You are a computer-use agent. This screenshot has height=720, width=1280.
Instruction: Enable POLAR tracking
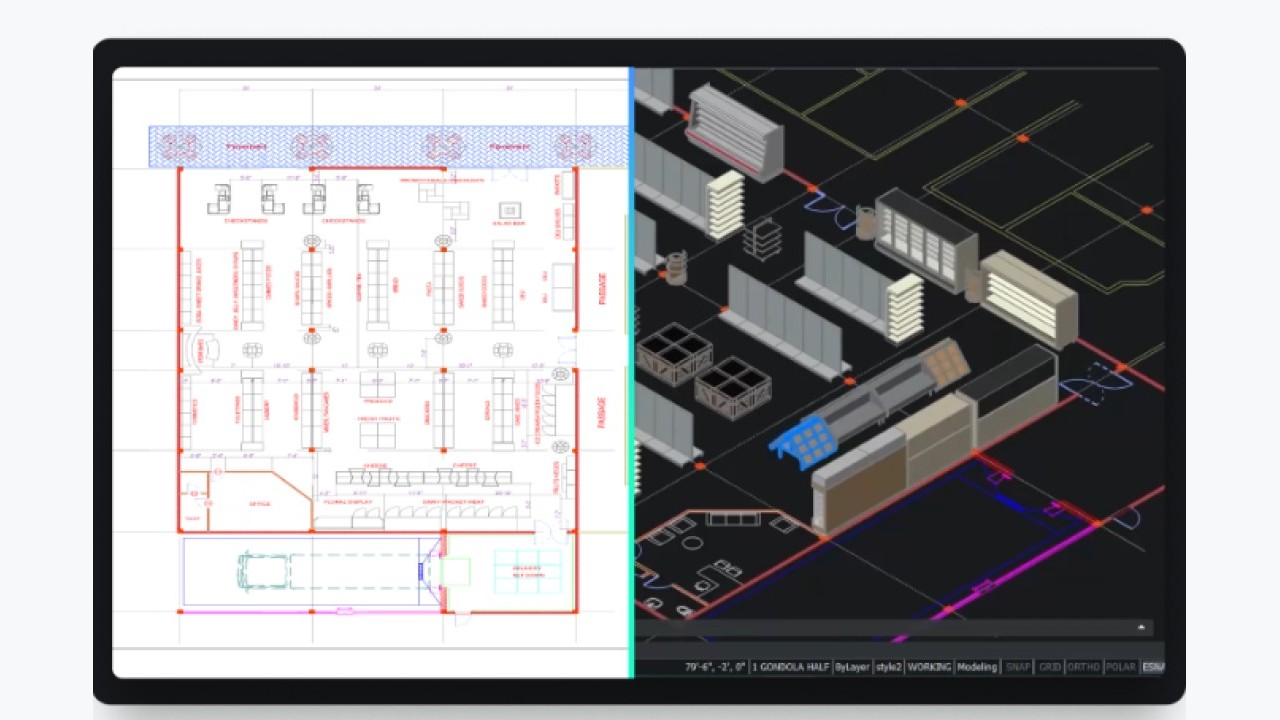[x=1119, y=666]
